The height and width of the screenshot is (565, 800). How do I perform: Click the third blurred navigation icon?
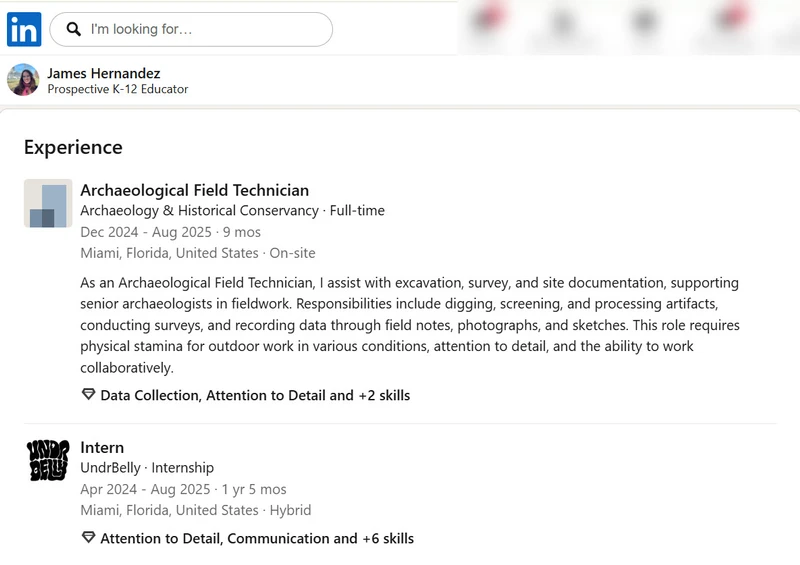click(644, 23)
